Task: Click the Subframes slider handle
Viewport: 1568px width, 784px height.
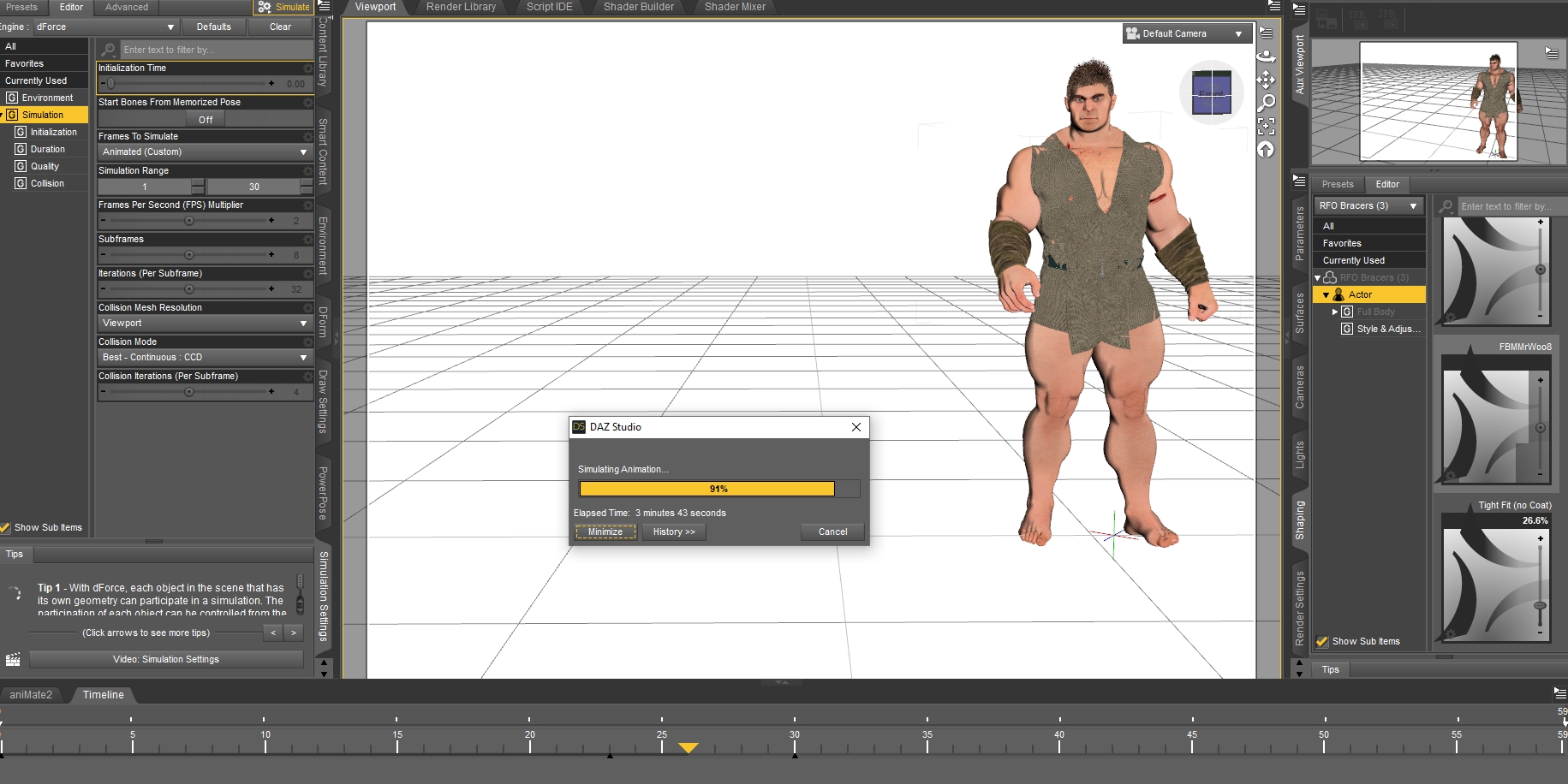Action: [189, 255]
